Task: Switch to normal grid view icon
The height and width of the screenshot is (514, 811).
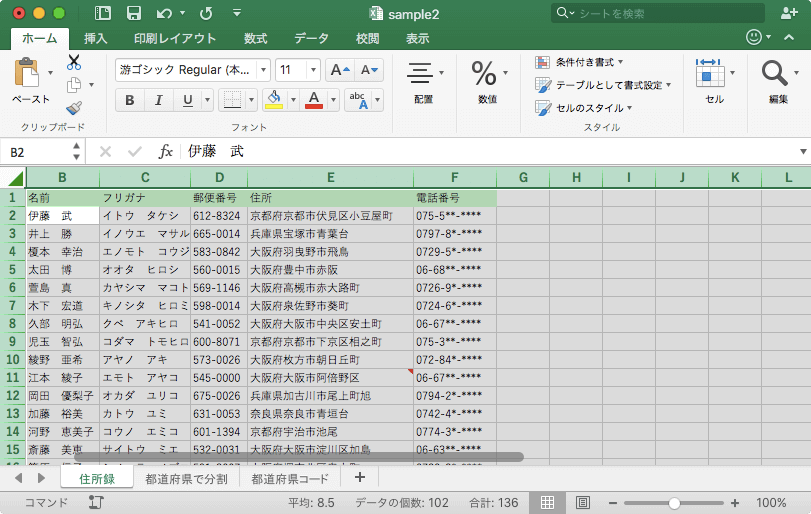Action: 547,502
